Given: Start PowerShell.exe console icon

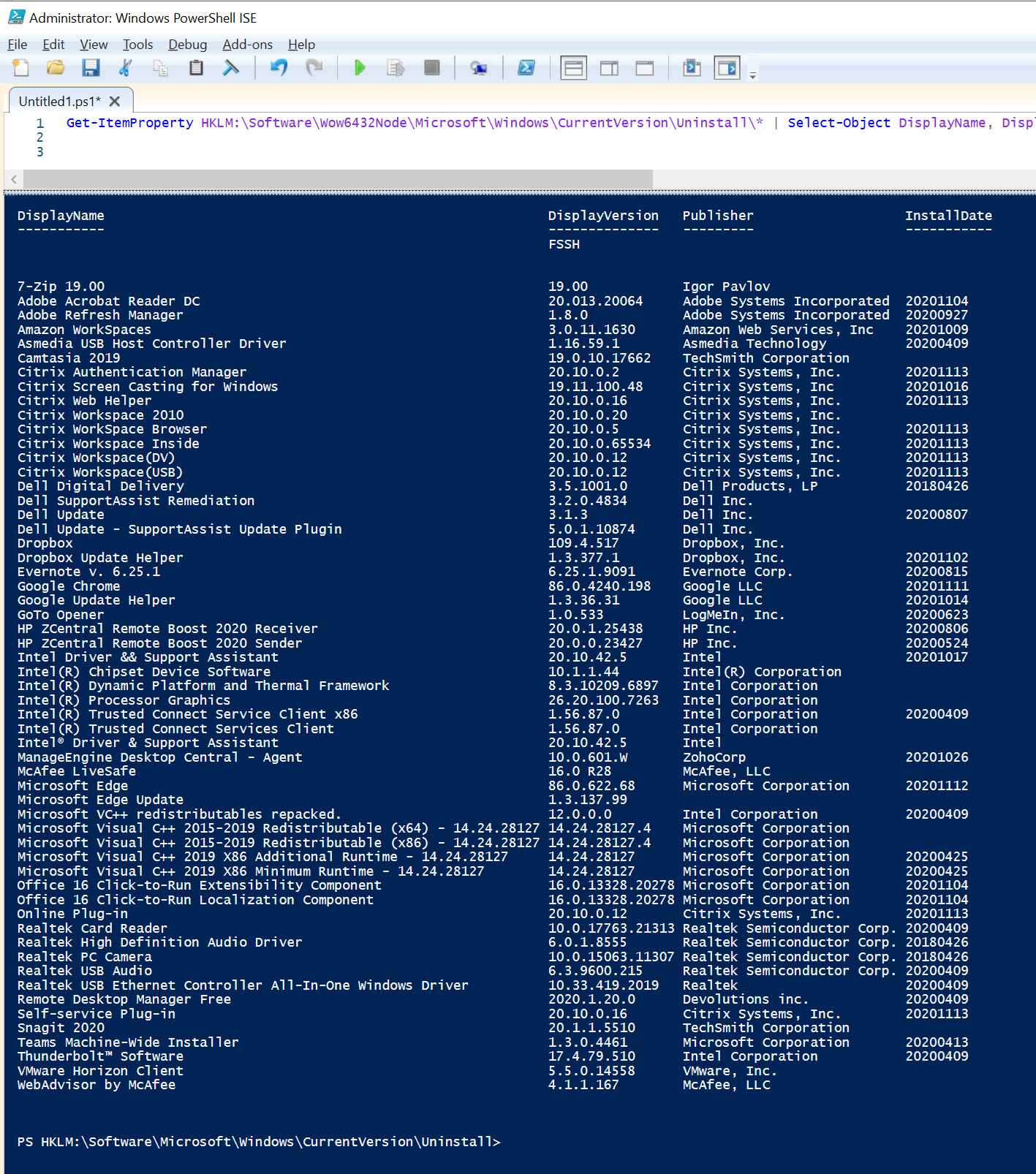Looking at the screenshot, I should click(526, 68).
